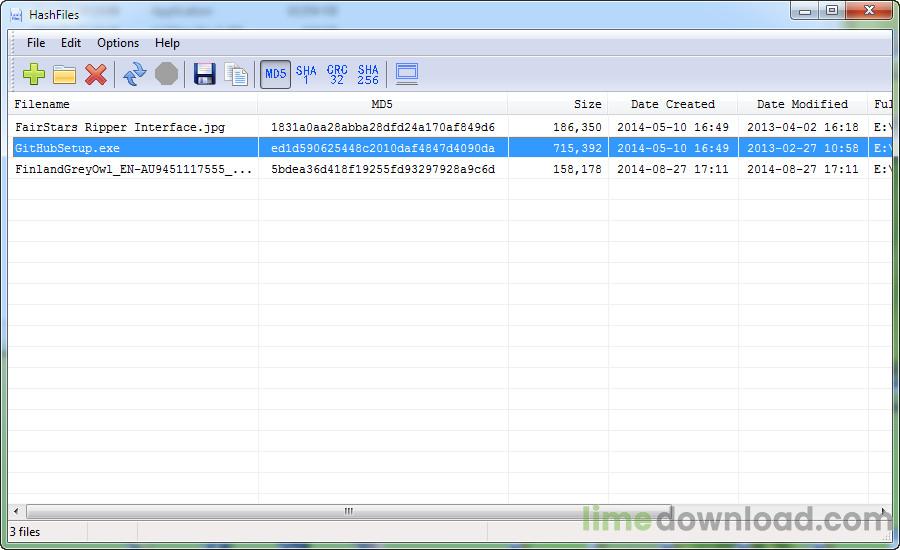Screen dimensions: 900x550
Task: Select FairStars Ripper Interface.jpg row
Action: (x=450, y=127)
